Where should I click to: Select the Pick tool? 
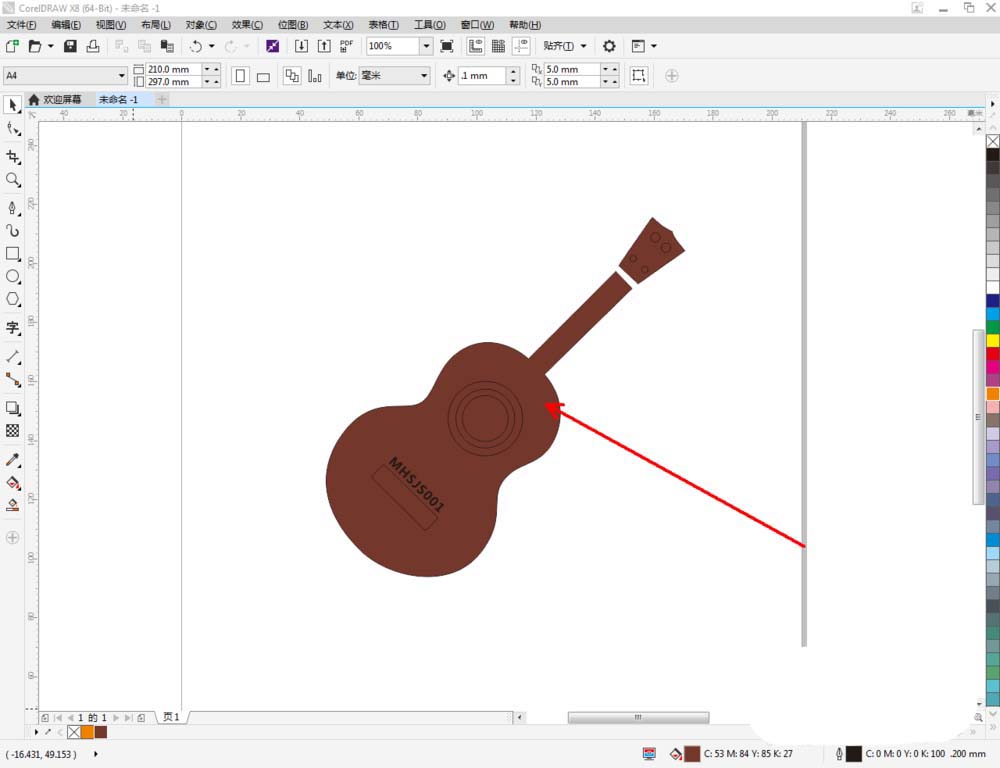(x=13, y=105)
